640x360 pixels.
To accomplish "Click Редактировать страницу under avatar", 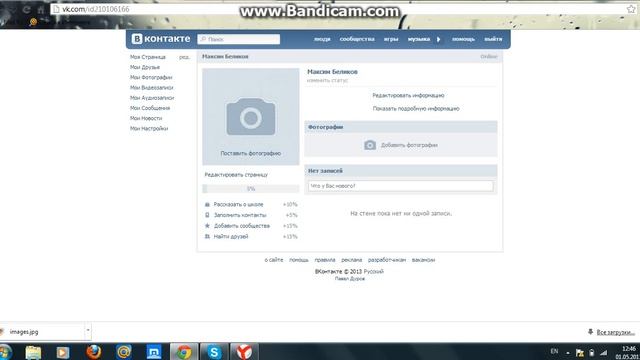I will click(236, 175).
